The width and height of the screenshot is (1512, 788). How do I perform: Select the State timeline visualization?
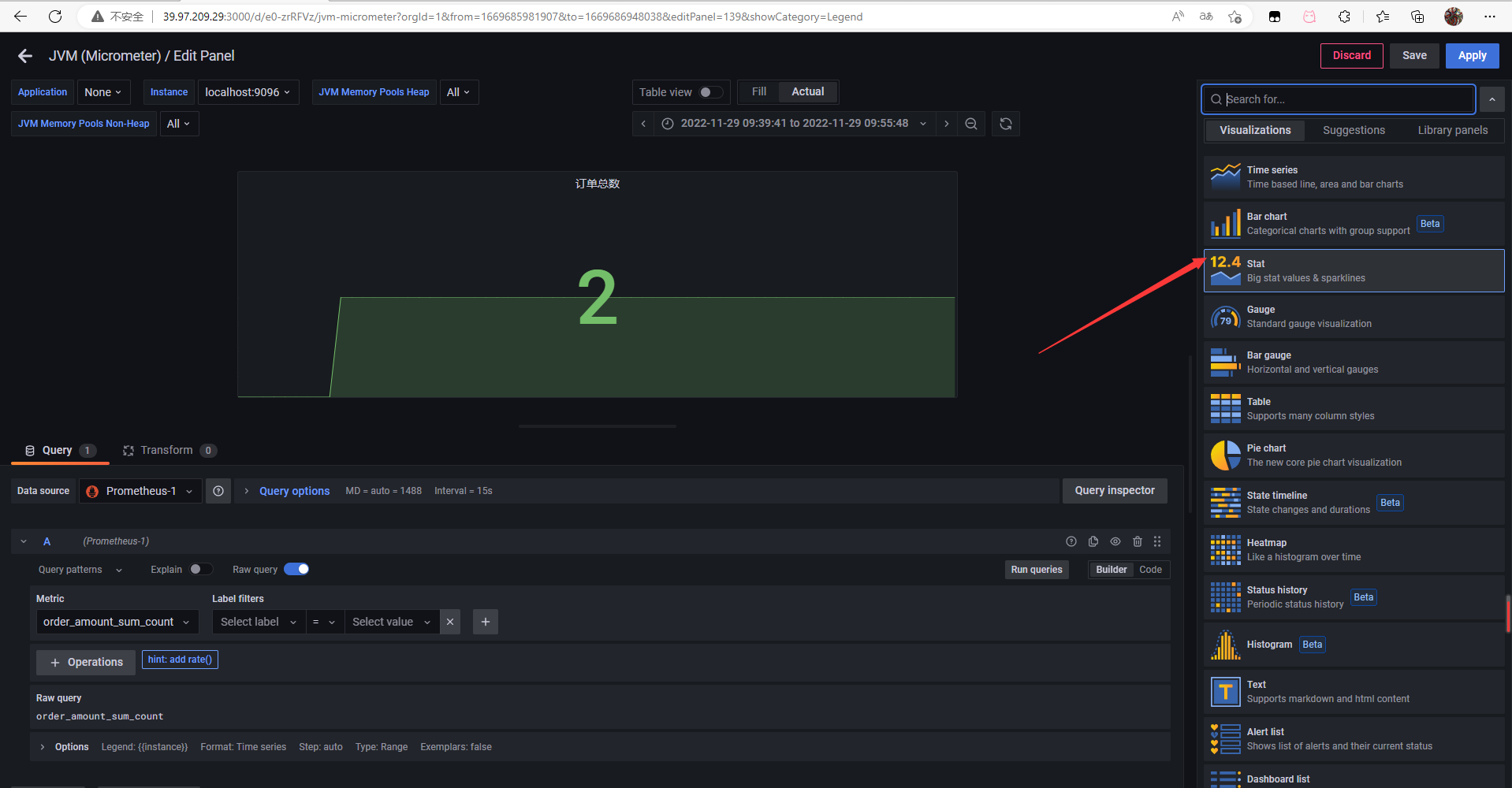pos(1354,503)
